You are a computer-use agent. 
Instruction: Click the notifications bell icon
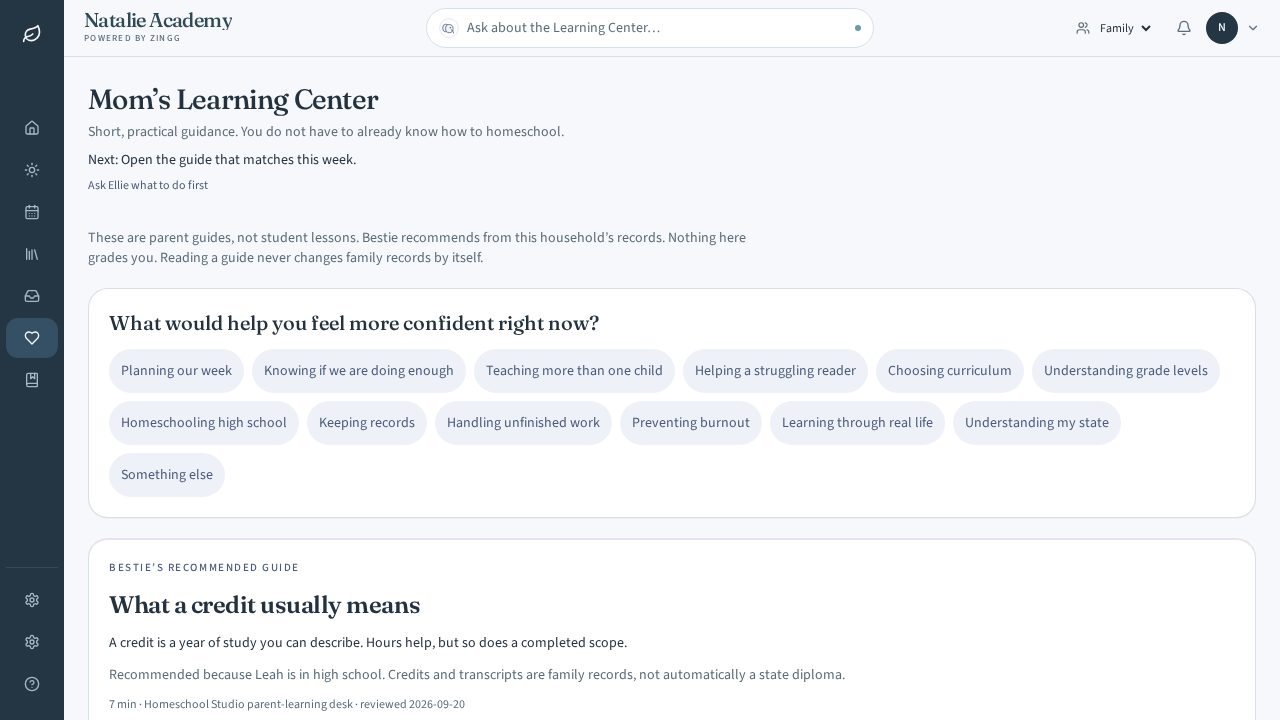click(x=1184, y=28)
